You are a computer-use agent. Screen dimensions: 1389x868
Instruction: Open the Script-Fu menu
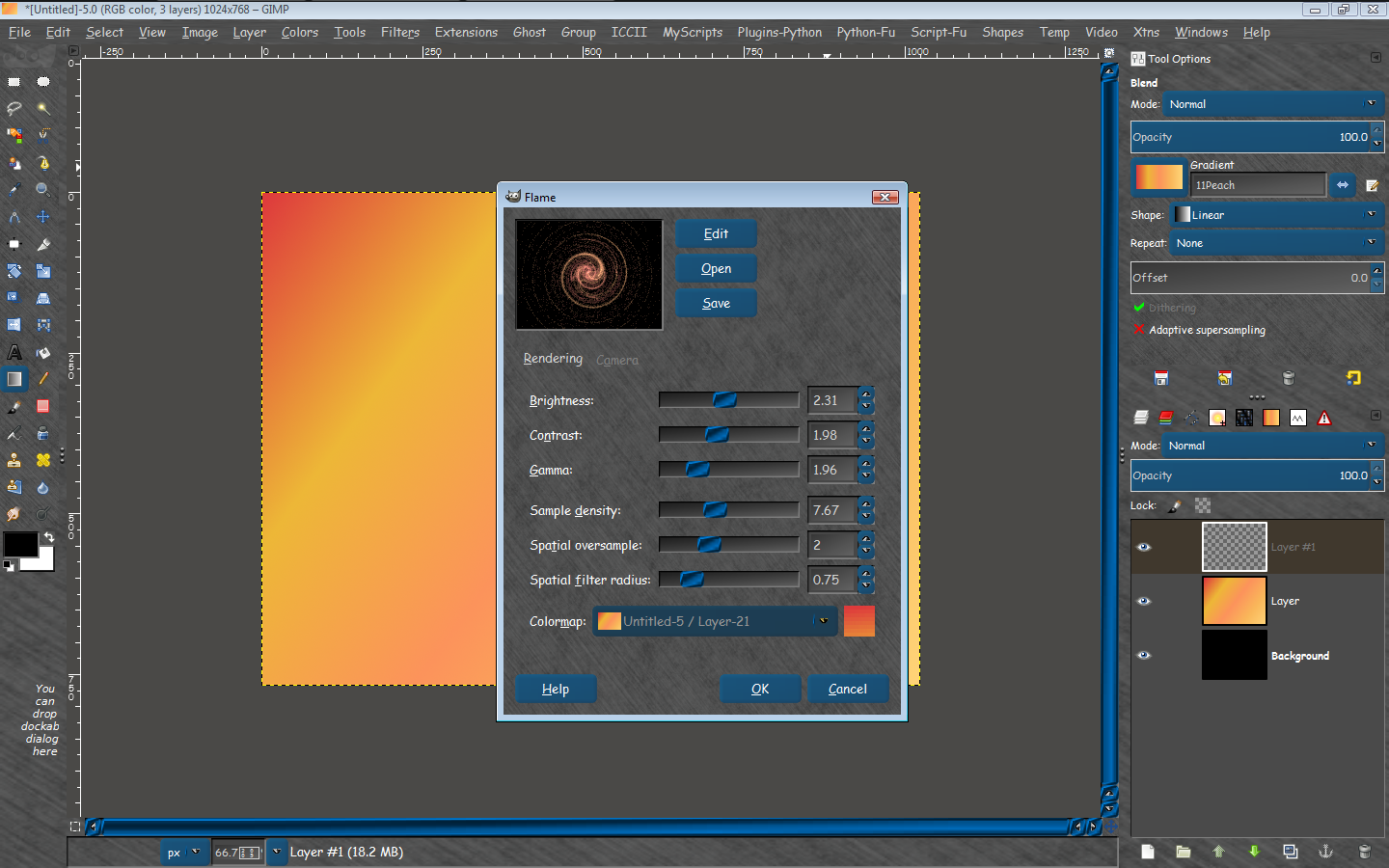click(939, 32)
